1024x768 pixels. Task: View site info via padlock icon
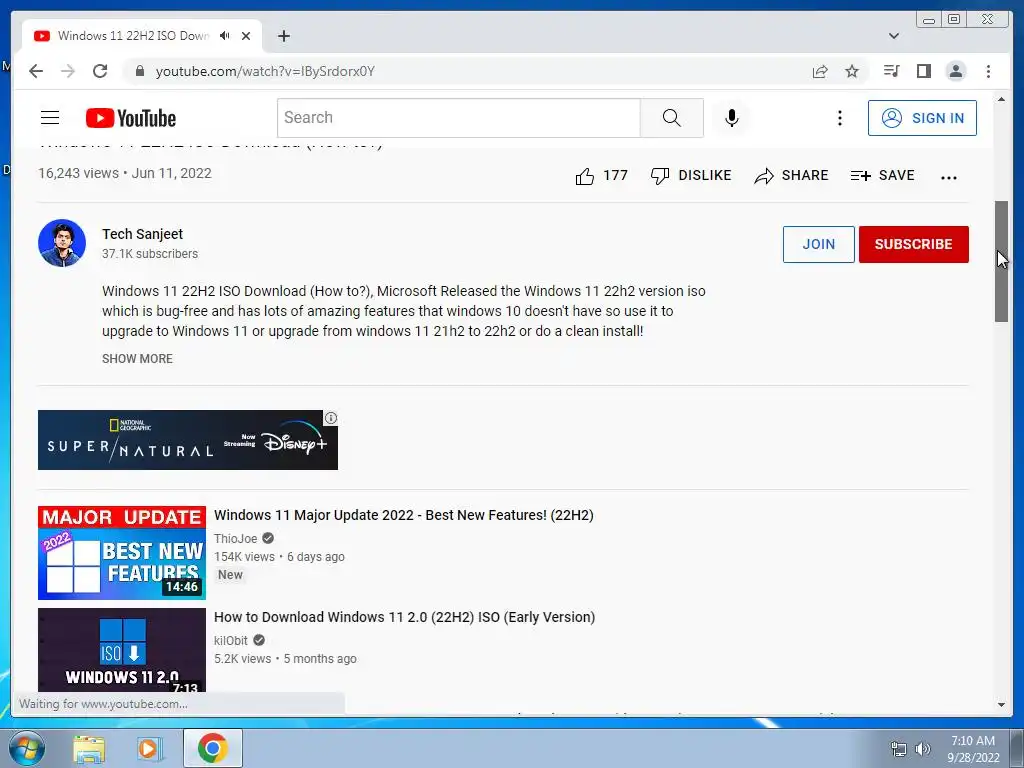tap(139, 71)
